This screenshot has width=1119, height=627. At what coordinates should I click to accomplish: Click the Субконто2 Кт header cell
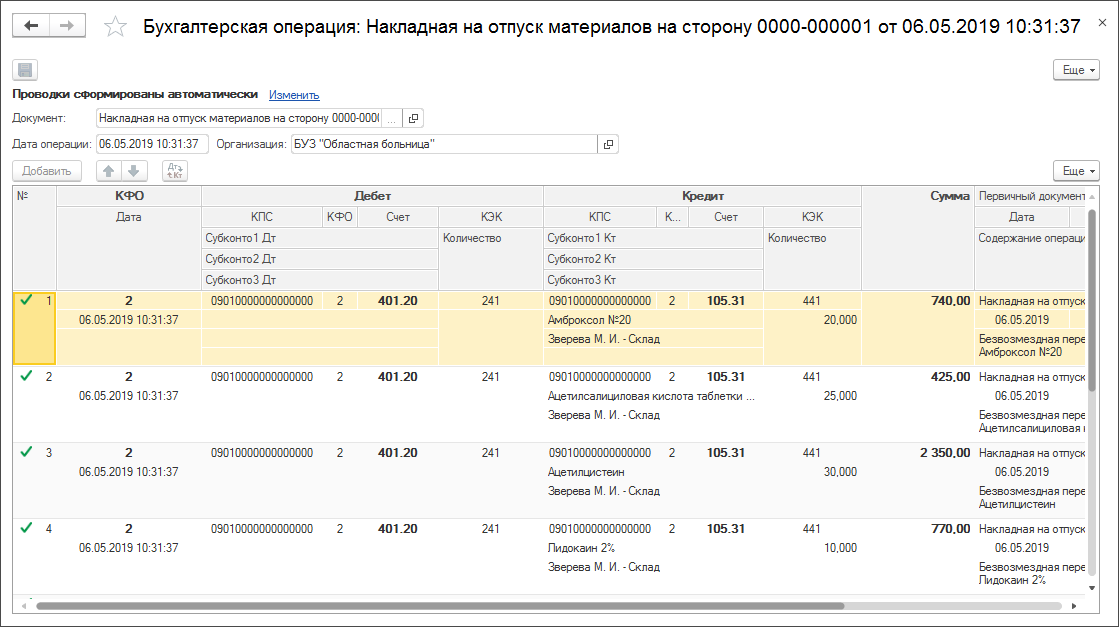click(654, 259)
